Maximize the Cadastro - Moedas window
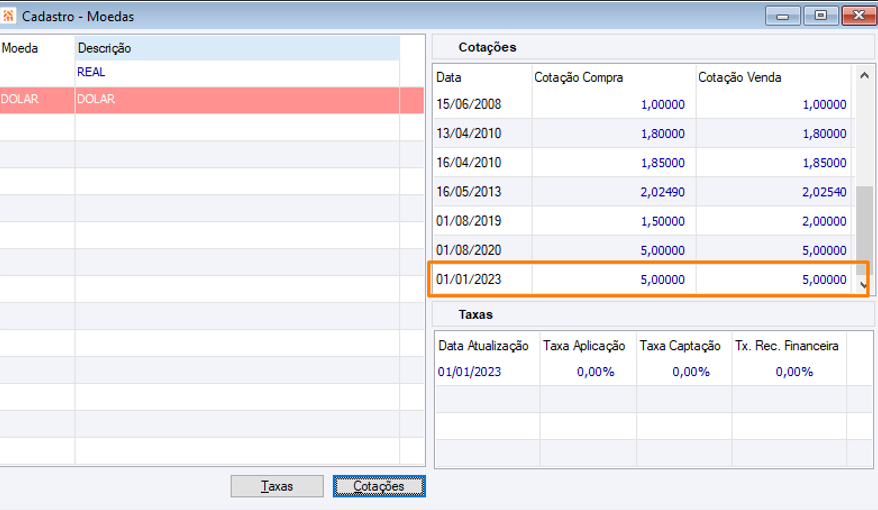 point(821,16)
